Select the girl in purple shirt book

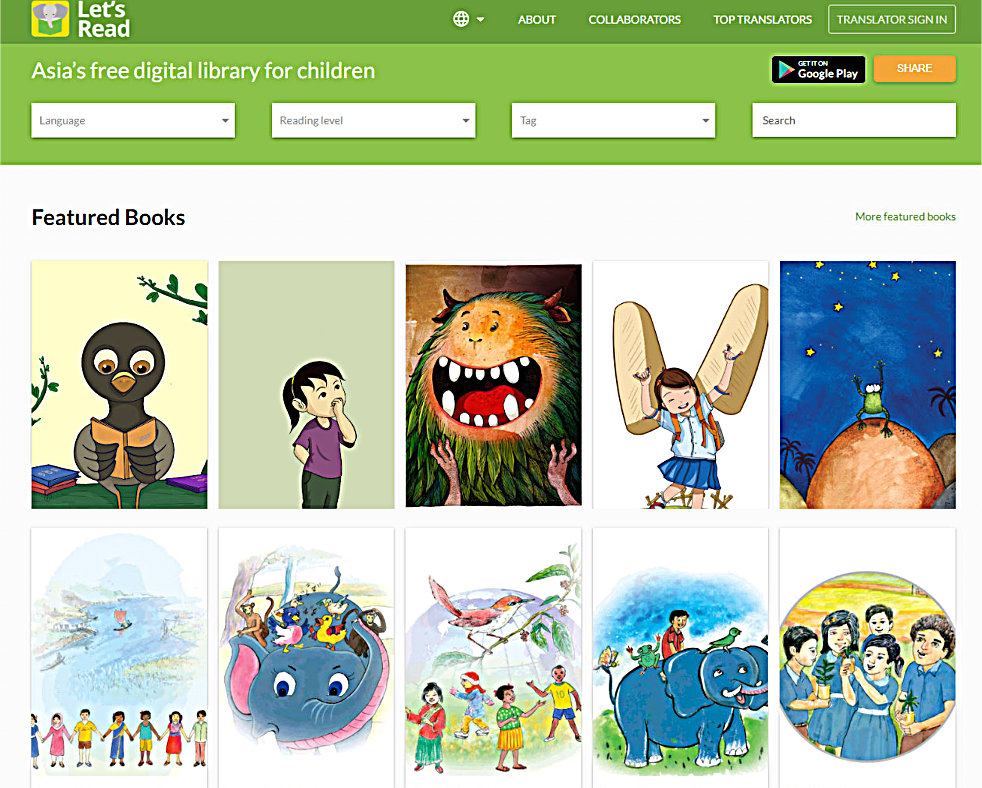point(307,385)
